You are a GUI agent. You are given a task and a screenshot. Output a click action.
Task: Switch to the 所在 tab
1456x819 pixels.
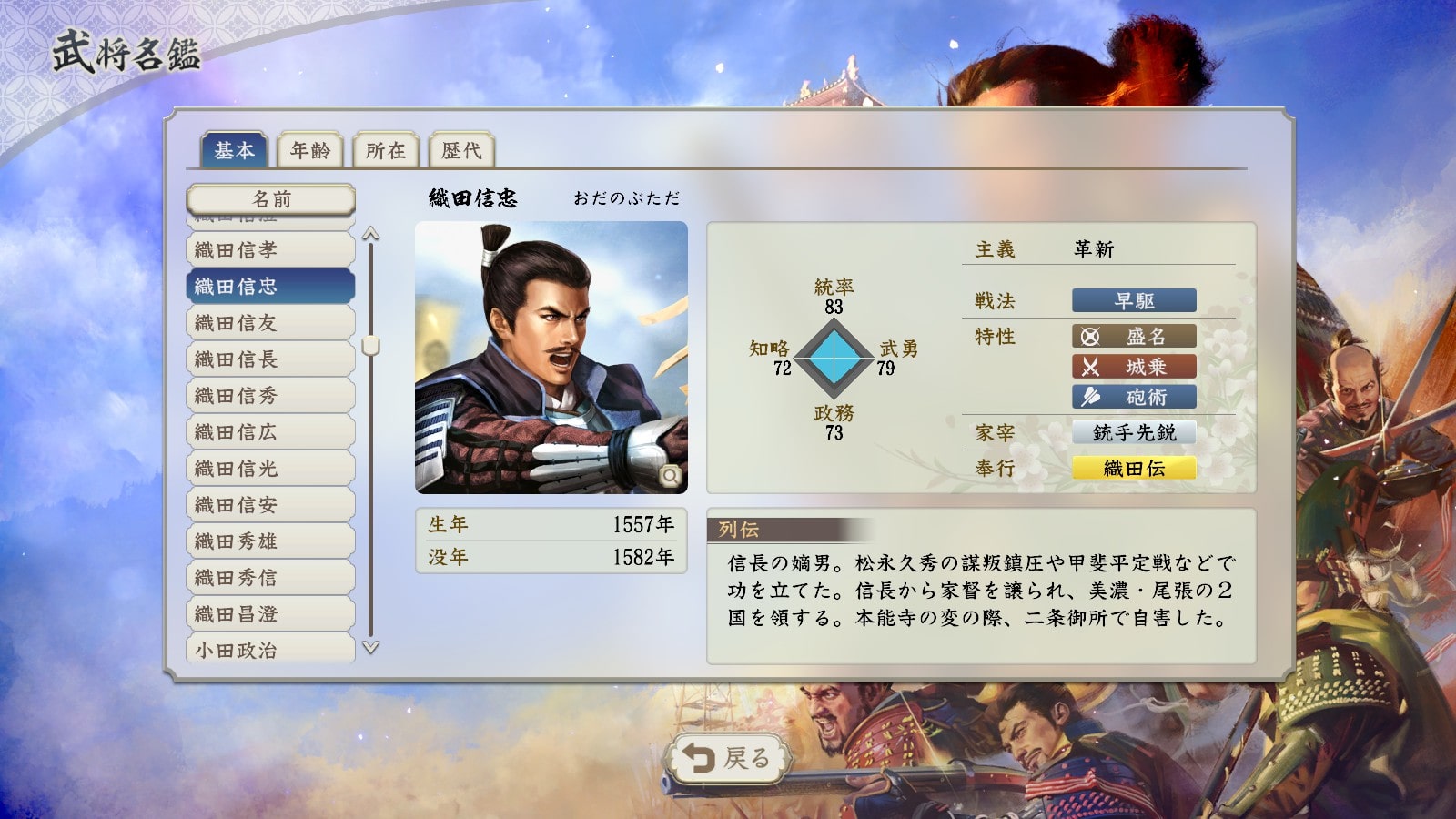pyautogui.click(x=386, y=150)
